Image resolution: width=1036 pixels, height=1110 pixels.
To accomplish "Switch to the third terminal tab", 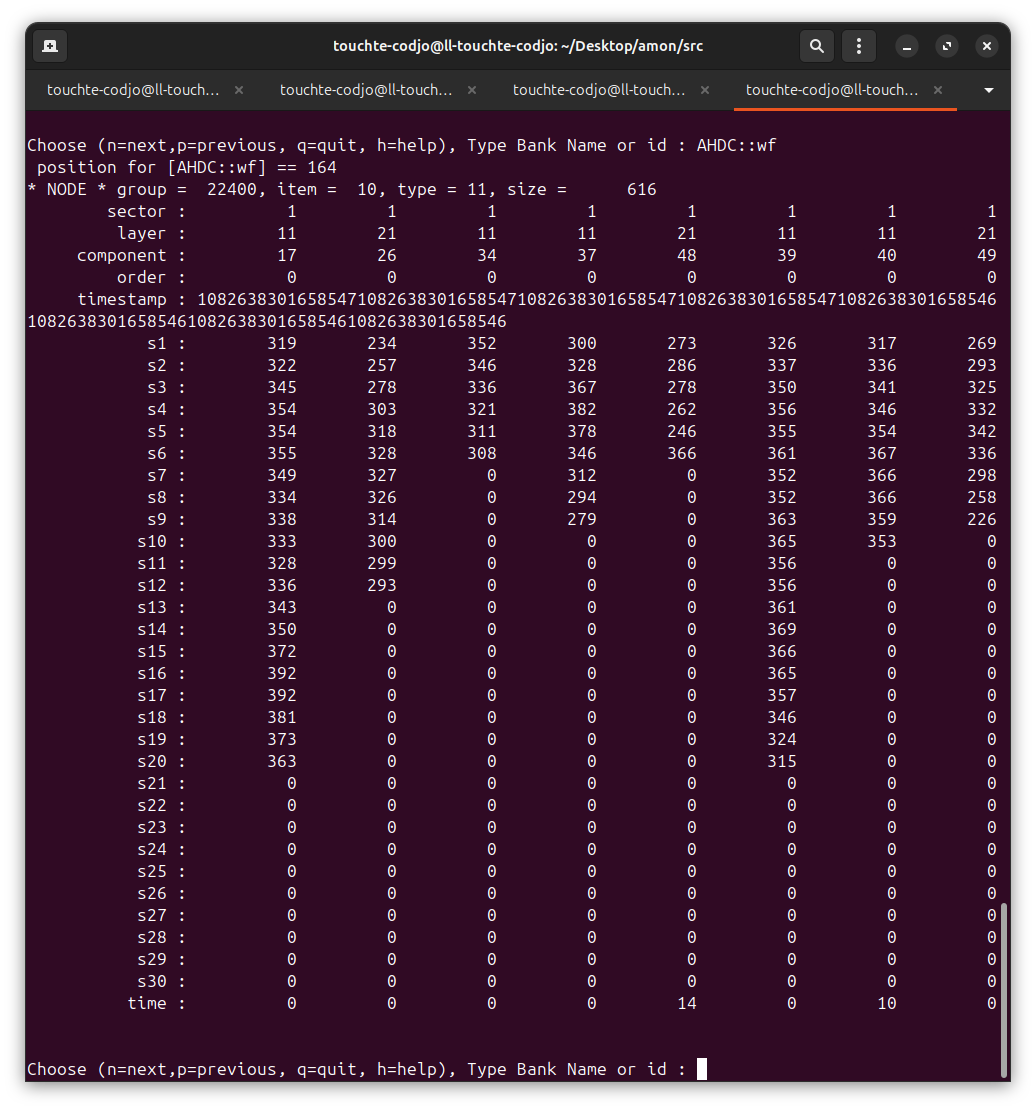I will pos(599,90).
